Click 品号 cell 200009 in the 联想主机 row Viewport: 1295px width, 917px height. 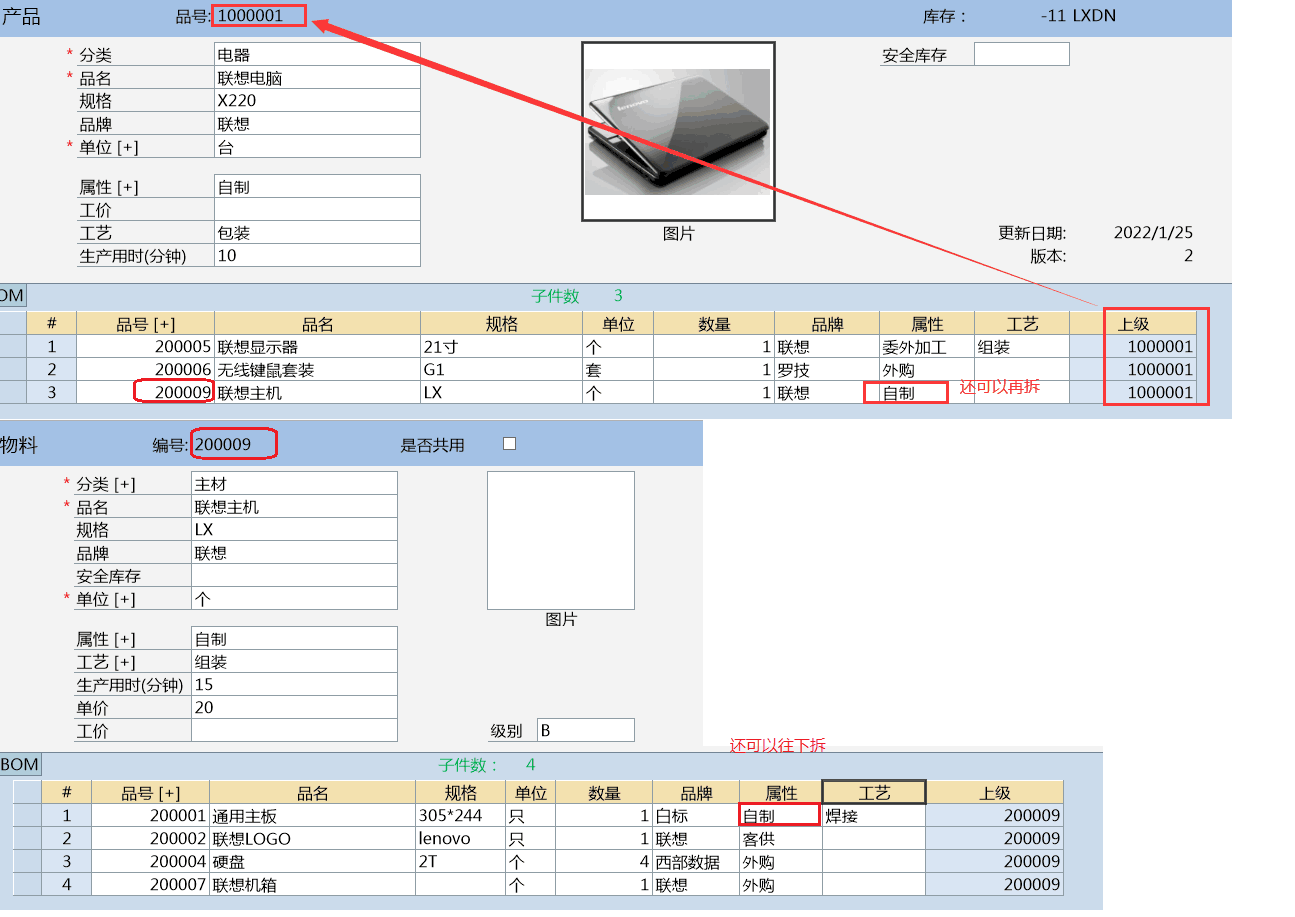[x=145, y=393]
